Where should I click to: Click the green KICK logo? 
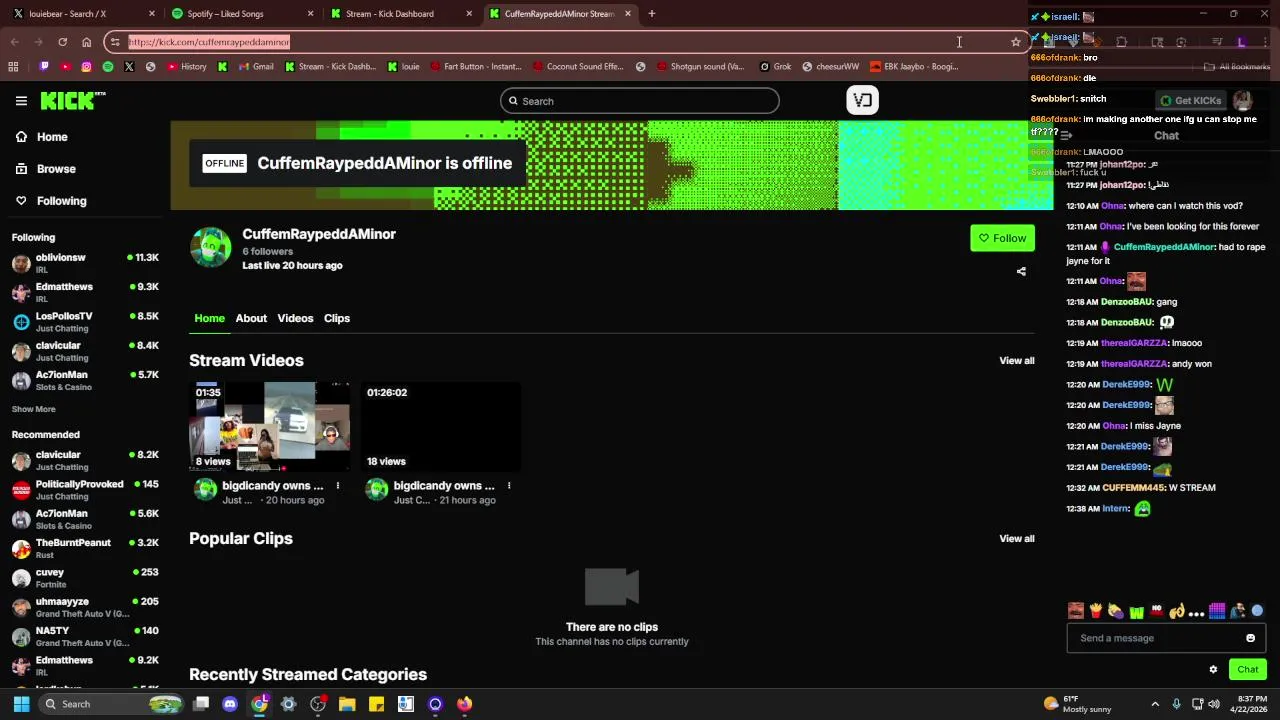tap(72, 100)
